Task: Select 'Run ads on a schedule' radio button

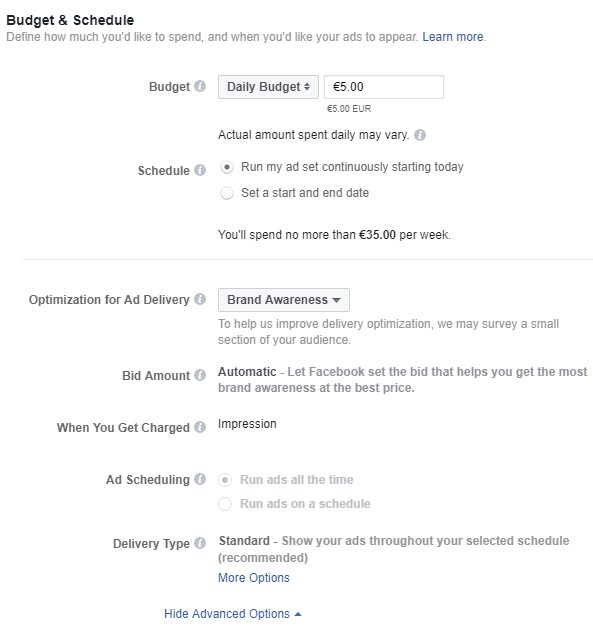Action: click(225, 504)
